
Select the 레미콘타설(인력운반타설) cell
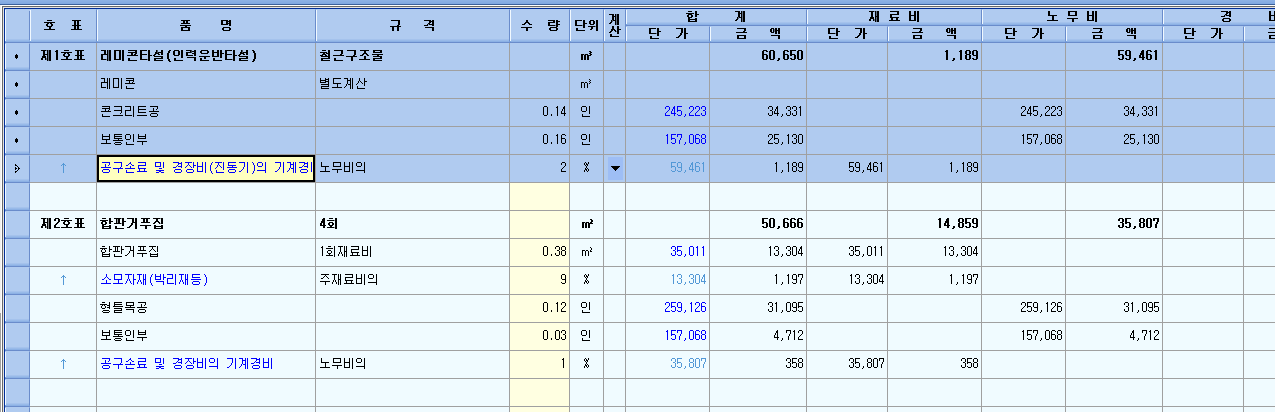206,56
